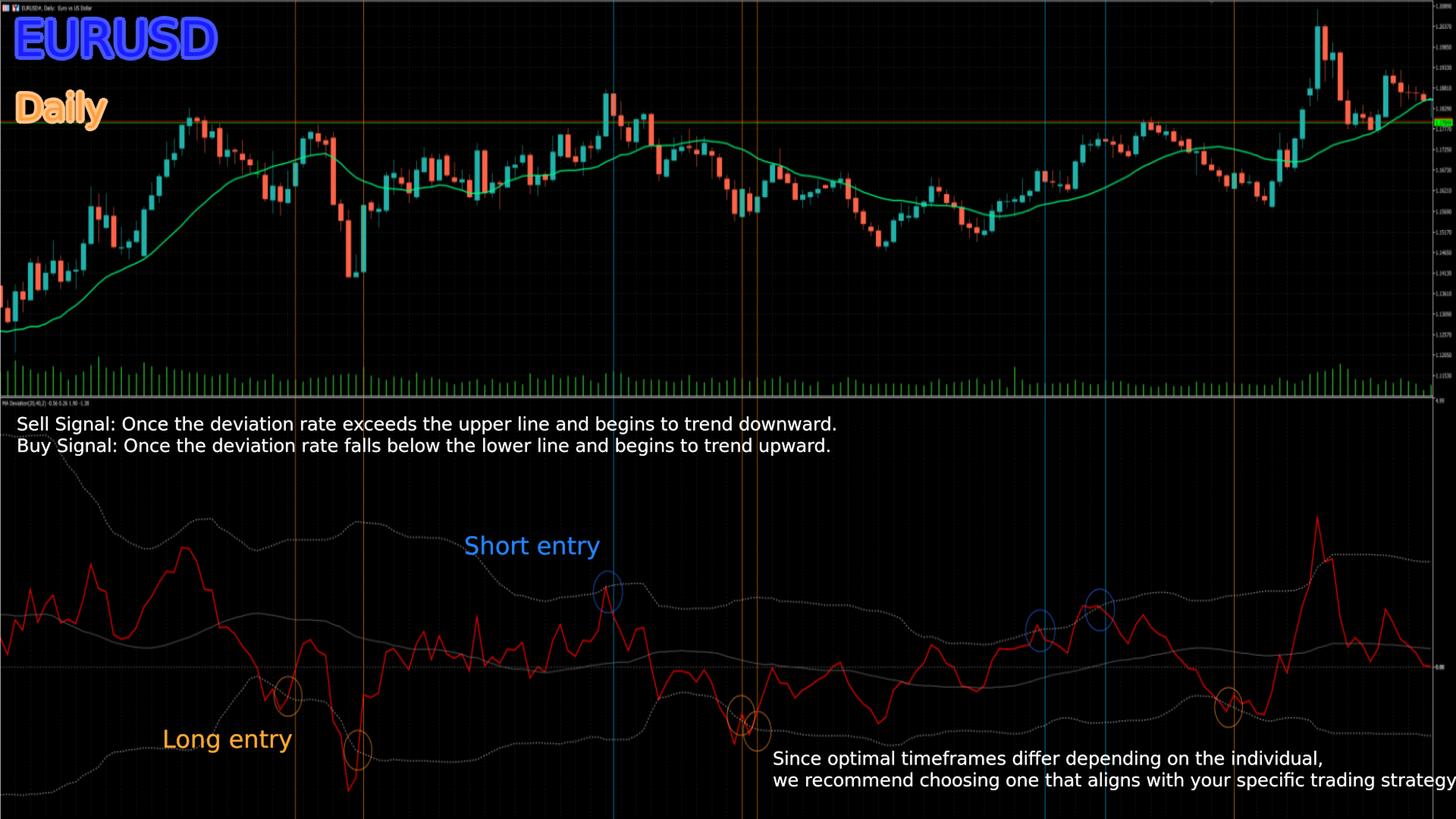Click the rightmost blue circle marker
Viewport: 1456px width, 819px height.
(1100, 610)
